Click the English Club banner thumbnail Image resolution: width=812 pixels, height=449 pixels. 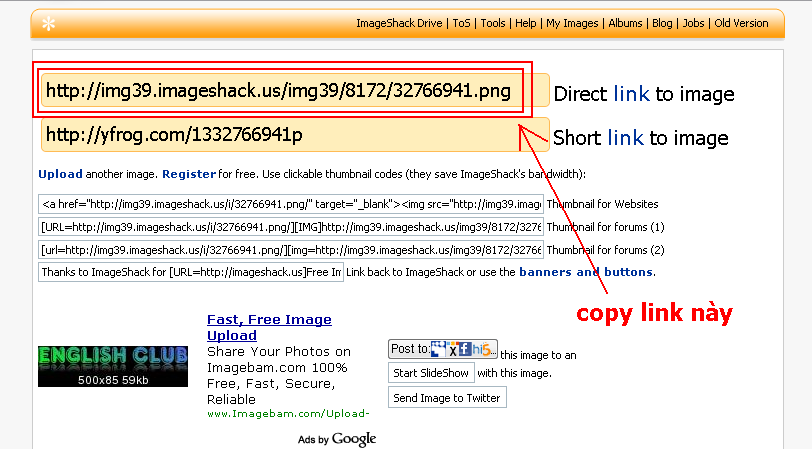pos(112,366)
